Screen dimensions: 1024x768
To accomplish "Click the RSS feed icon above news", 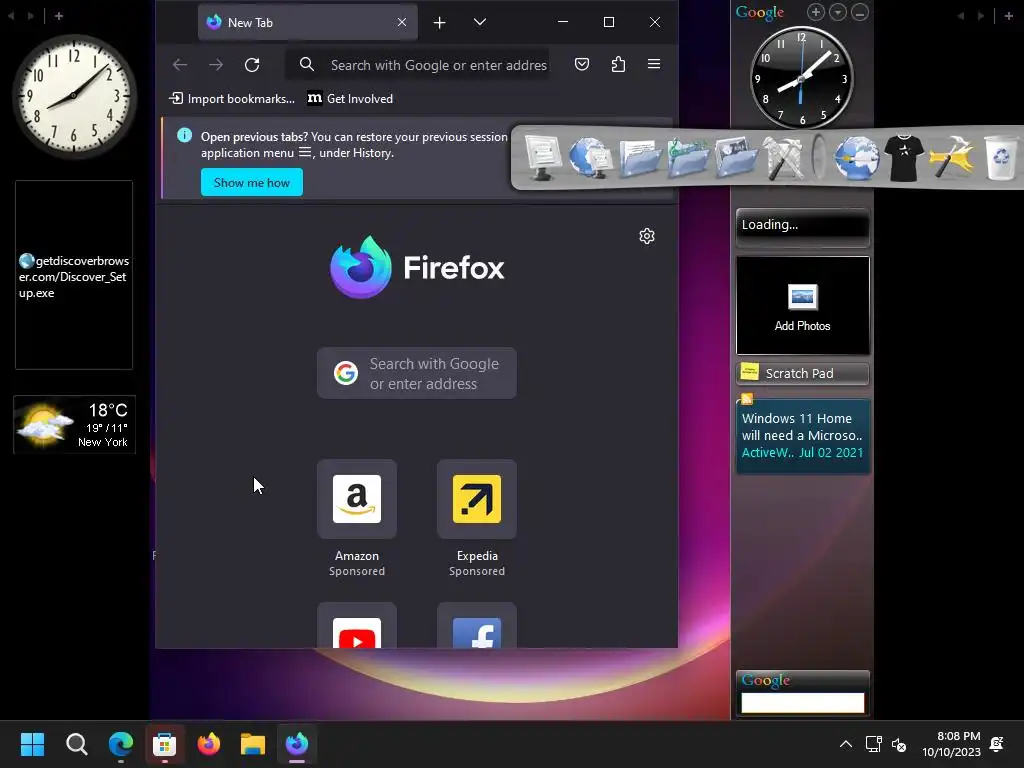I will pyautogui.click(x=747, y=399).
